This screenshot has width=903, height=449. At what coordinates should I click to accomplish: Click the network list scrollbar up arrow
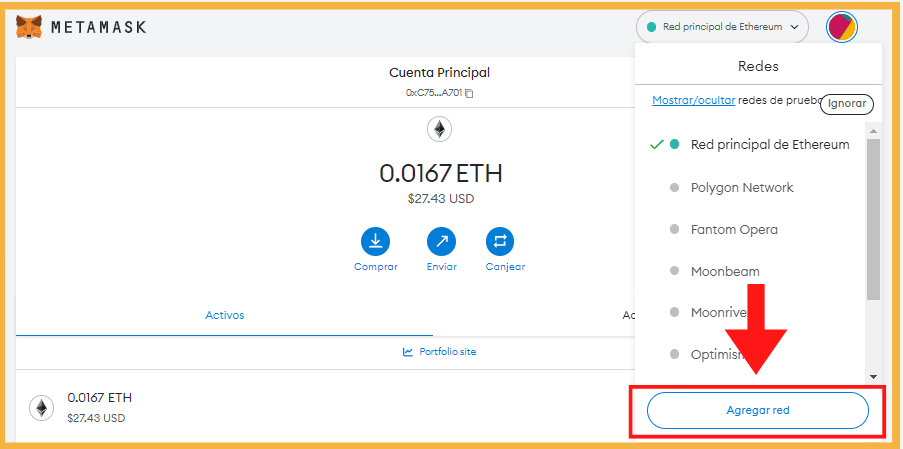tap(873, 131)
